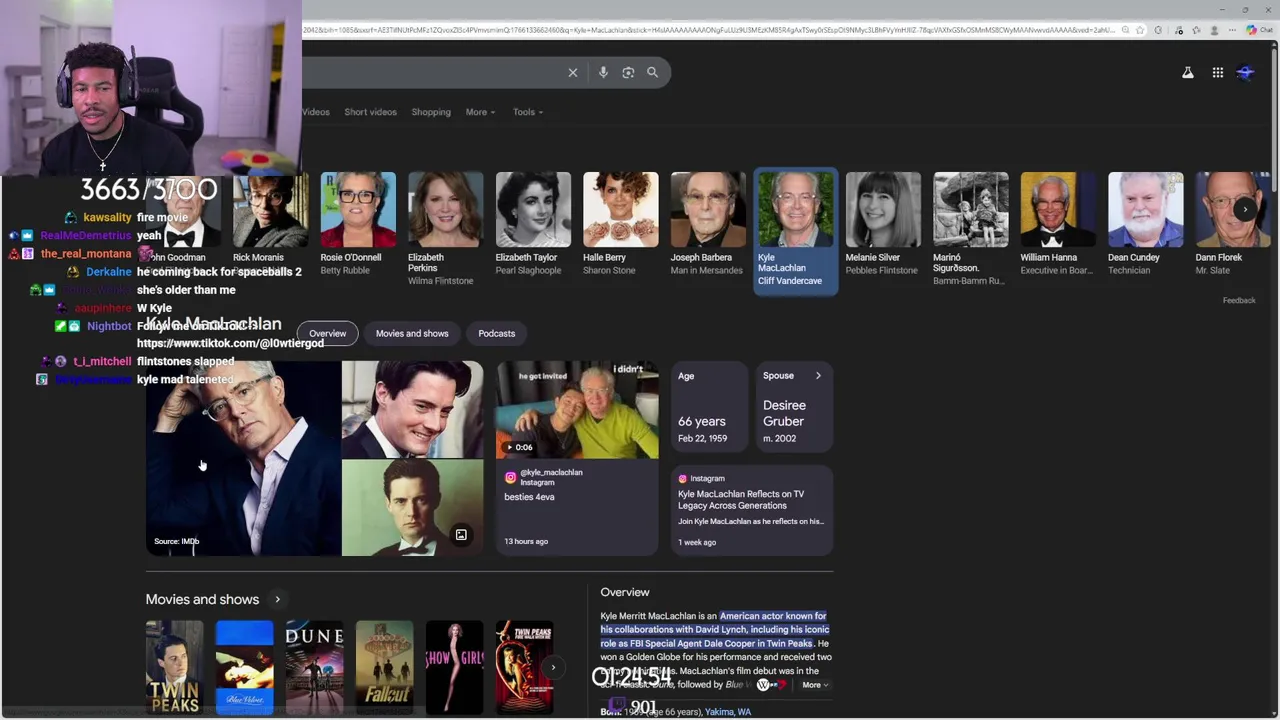Screen dimensions: 1280x720
Task: Select Dann Florek cast card
Action: (x=1232, y=224)
